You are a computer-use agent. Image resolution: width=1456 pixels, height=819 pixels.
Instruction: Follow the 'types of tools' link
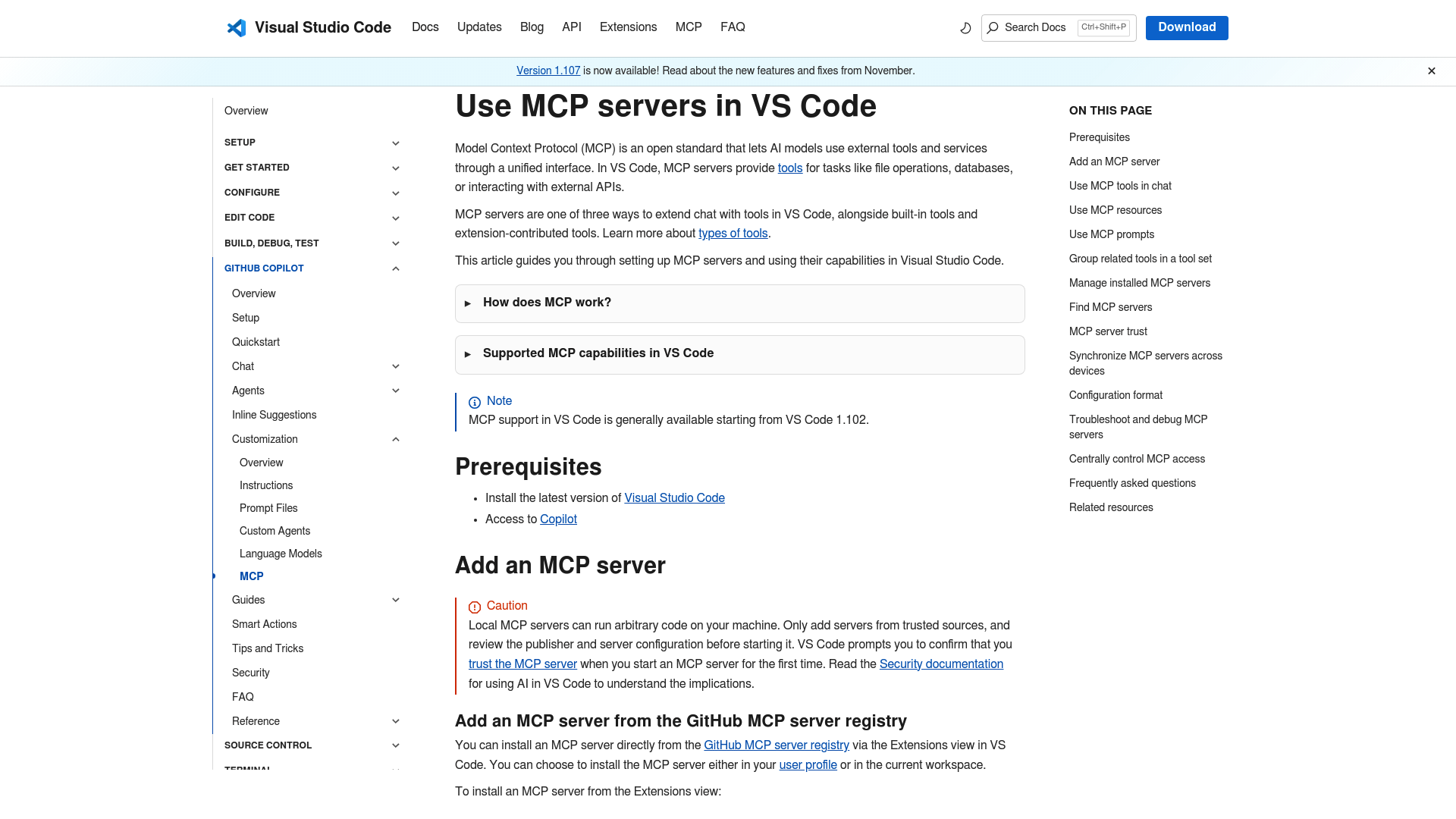[733, 234]
